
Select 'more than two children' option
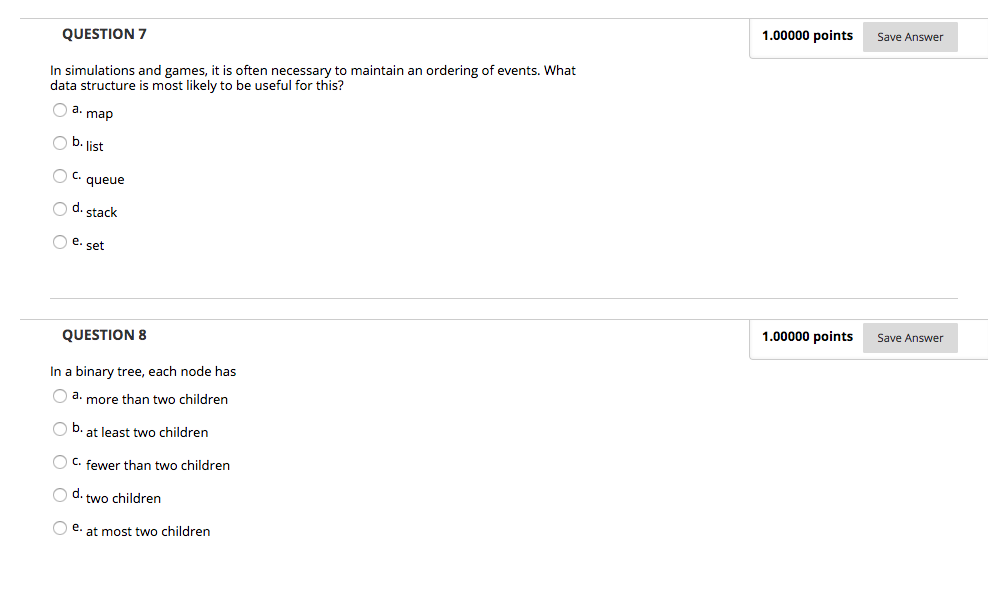click(x=60, y=397)
